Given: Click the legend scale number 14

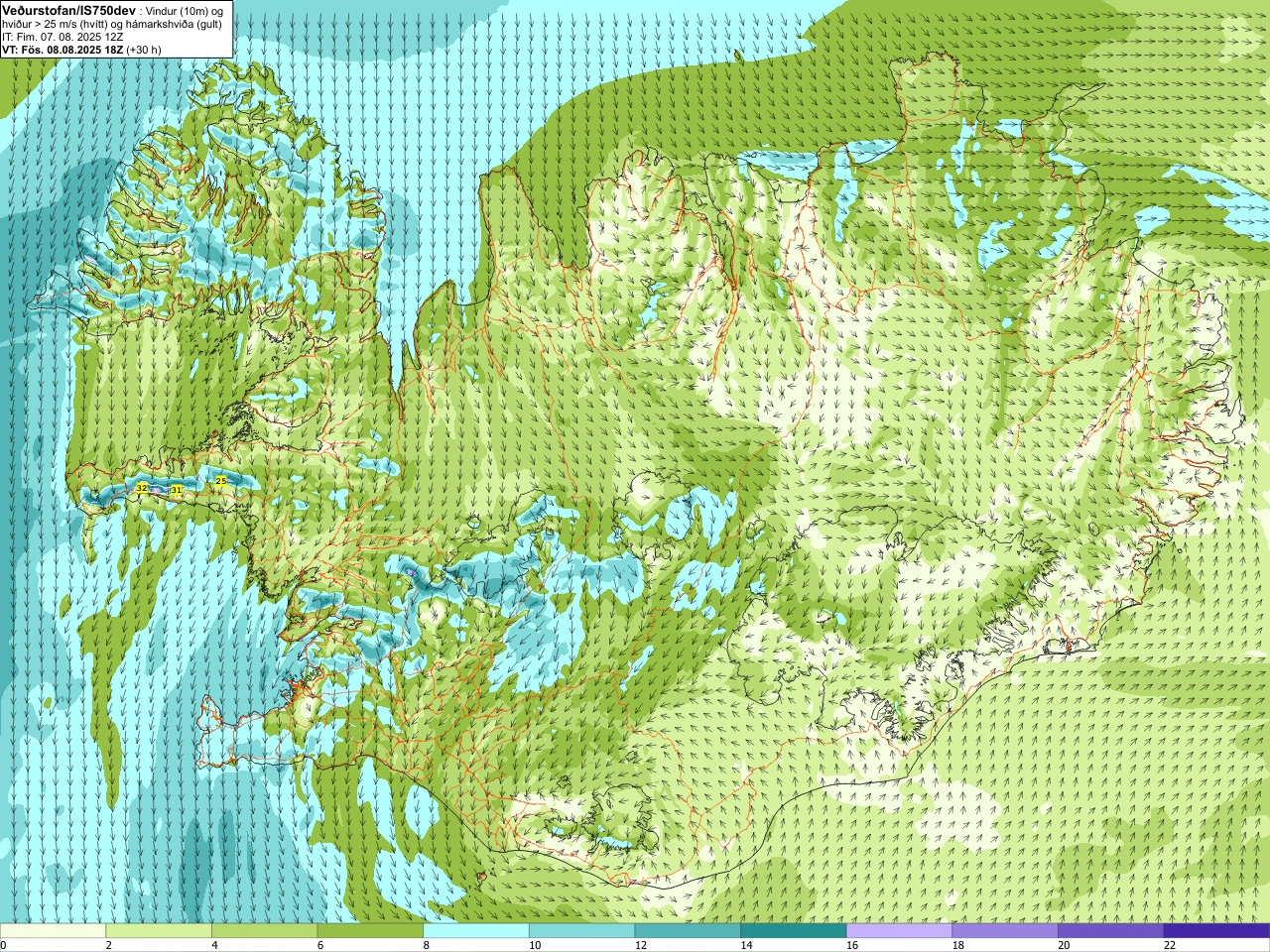Looking at the screenshot, I should [x=747, y=945].
